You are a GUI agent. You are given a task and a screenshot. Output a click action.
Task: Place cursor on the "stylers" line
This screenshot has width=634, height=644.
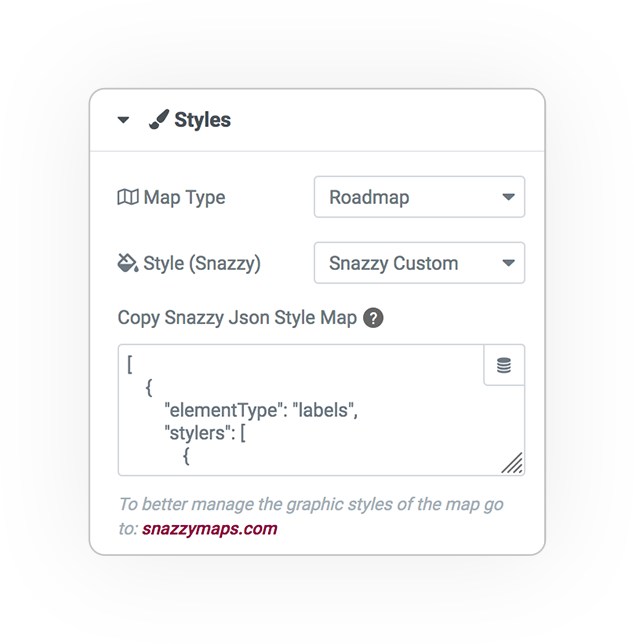[x=205, y=433]
